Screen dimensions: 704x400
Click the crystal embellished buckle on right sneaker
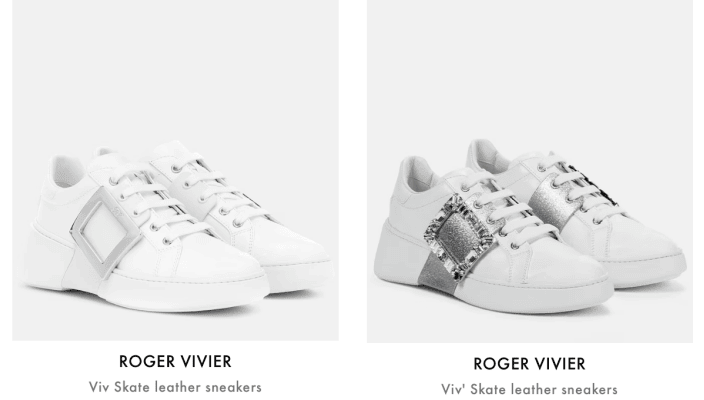pyautogui.click(x=460, y=235)
